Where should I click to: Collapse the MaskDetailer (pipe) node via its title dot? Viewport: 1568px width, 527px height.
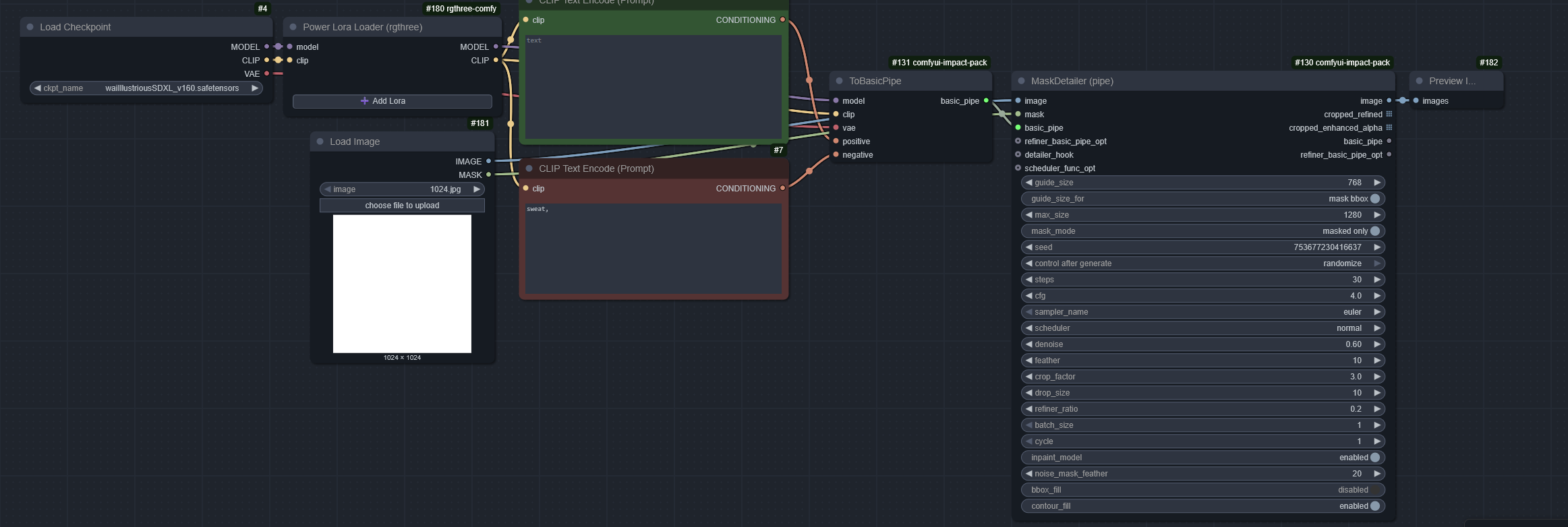(x=1022, y=81)
